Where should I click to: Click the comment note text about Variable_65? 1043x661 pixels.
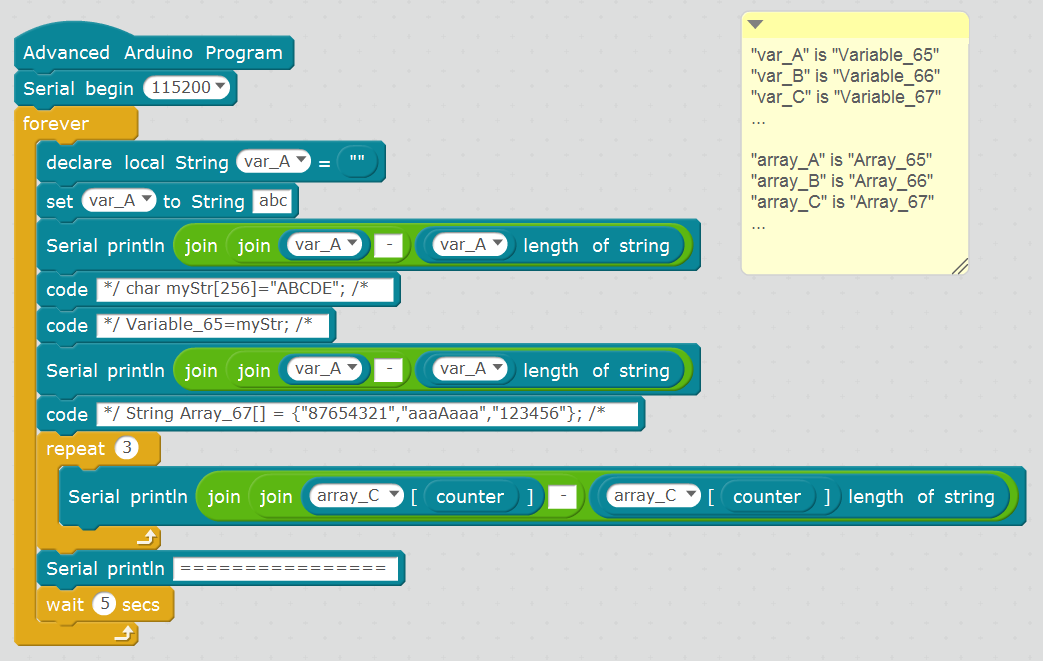coord(844,56)
